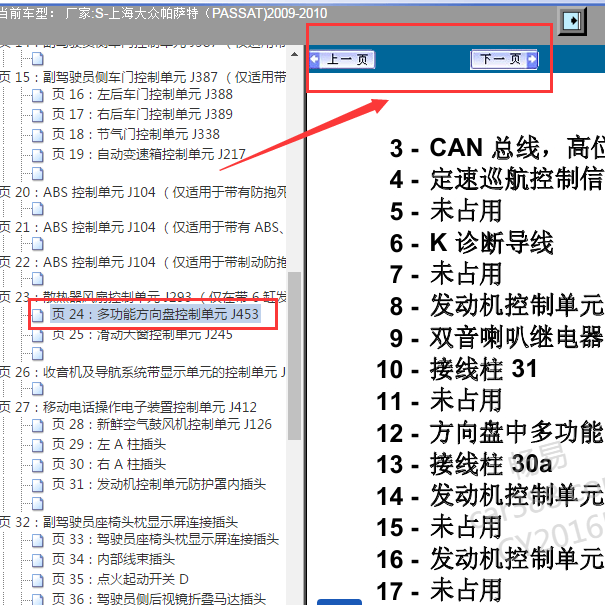Click document icon beside 页 25
The width and height of the screenshot is (605, 605).
click(37, 335)
